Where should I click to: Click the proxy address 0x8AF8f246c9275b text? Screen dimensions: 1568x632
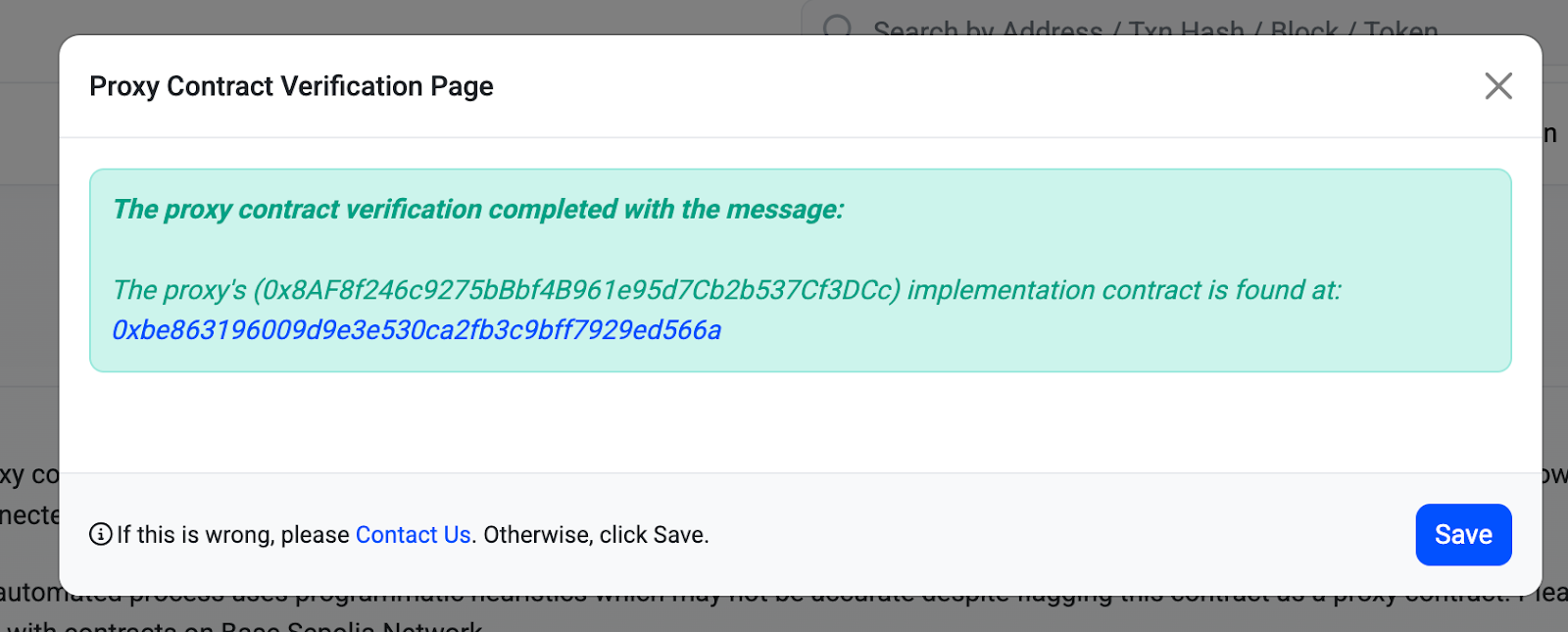tap(576, 290)
